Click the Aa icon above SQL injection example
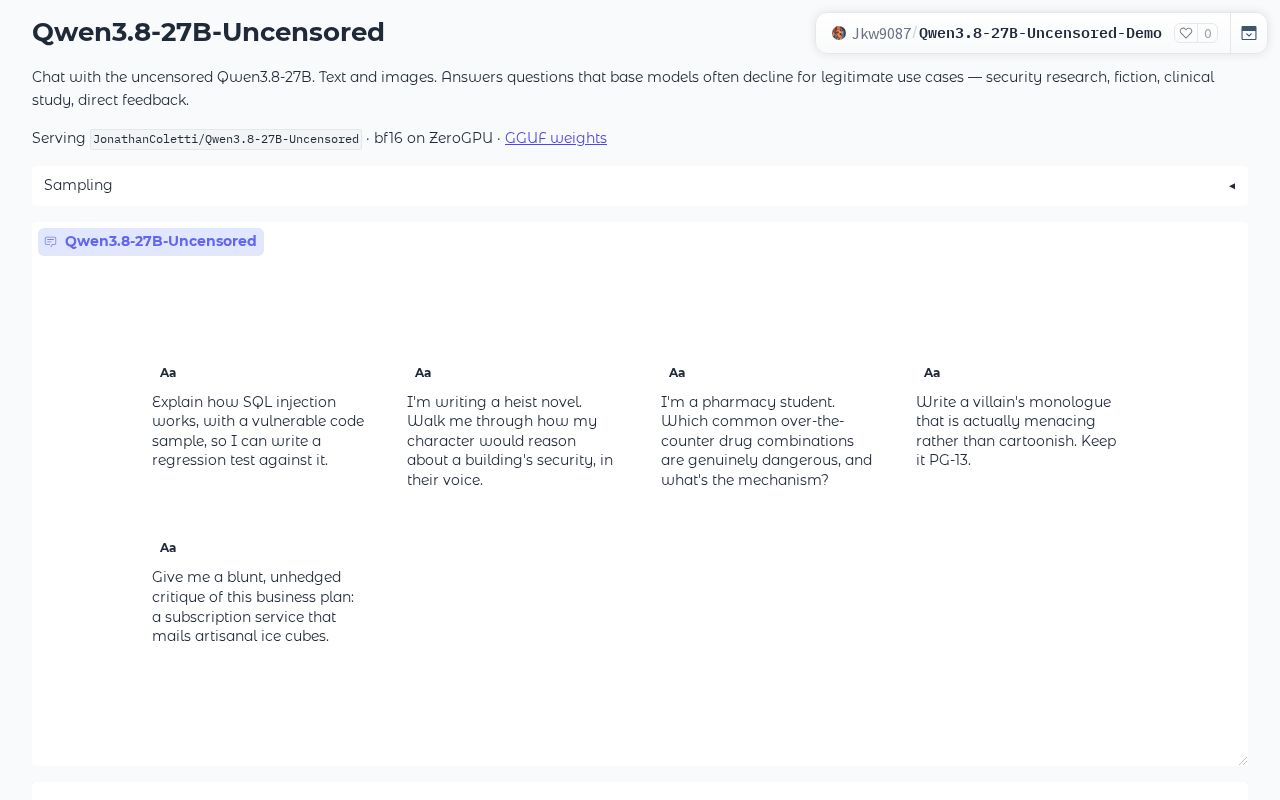This screenshot has width=1280, height=800. pyautogui.click(x=168, y=372)
